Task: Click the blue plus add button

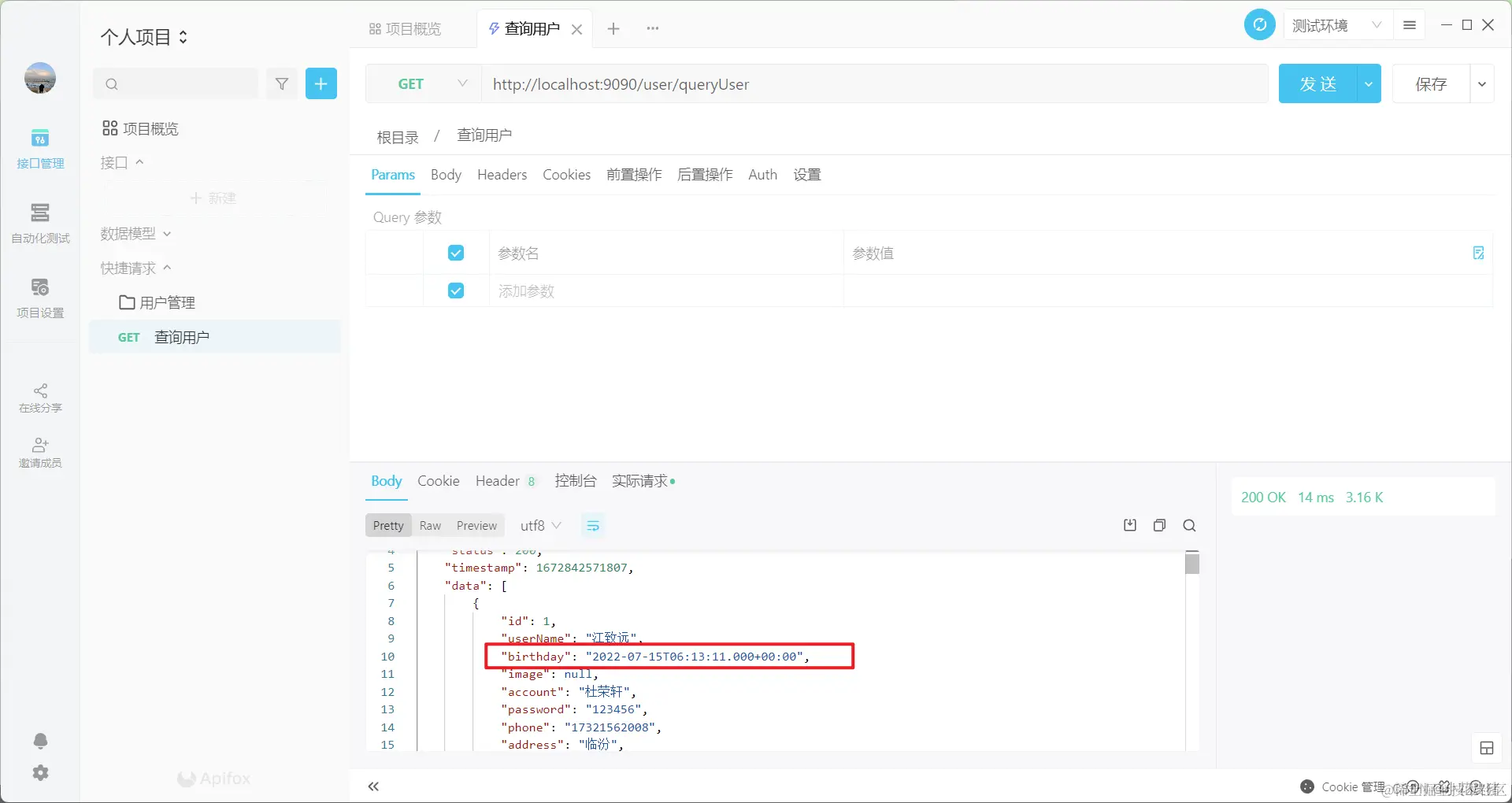Action: coord(321,83)
